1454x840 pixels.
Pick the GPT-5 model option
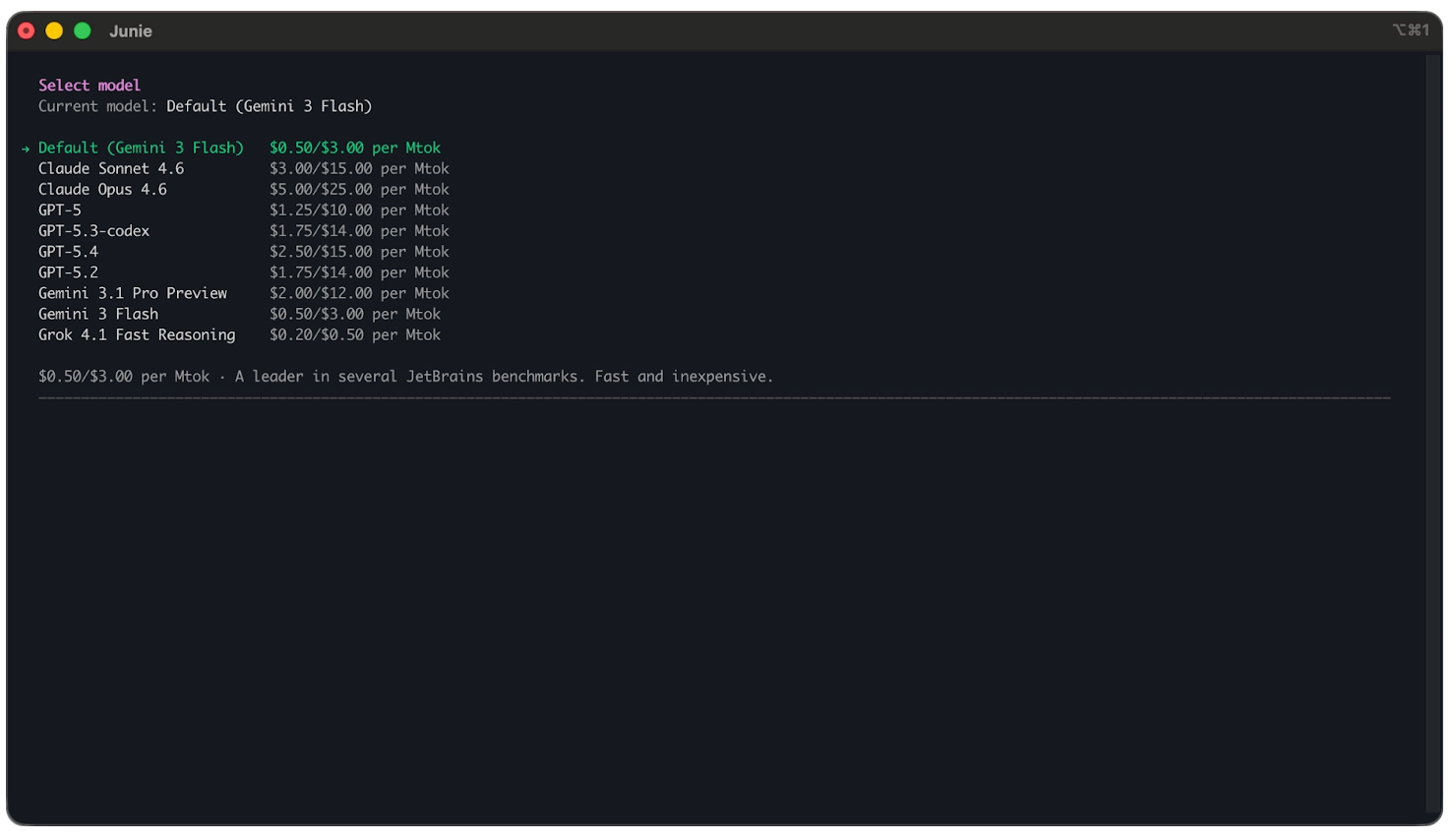[x=60, y=210]
